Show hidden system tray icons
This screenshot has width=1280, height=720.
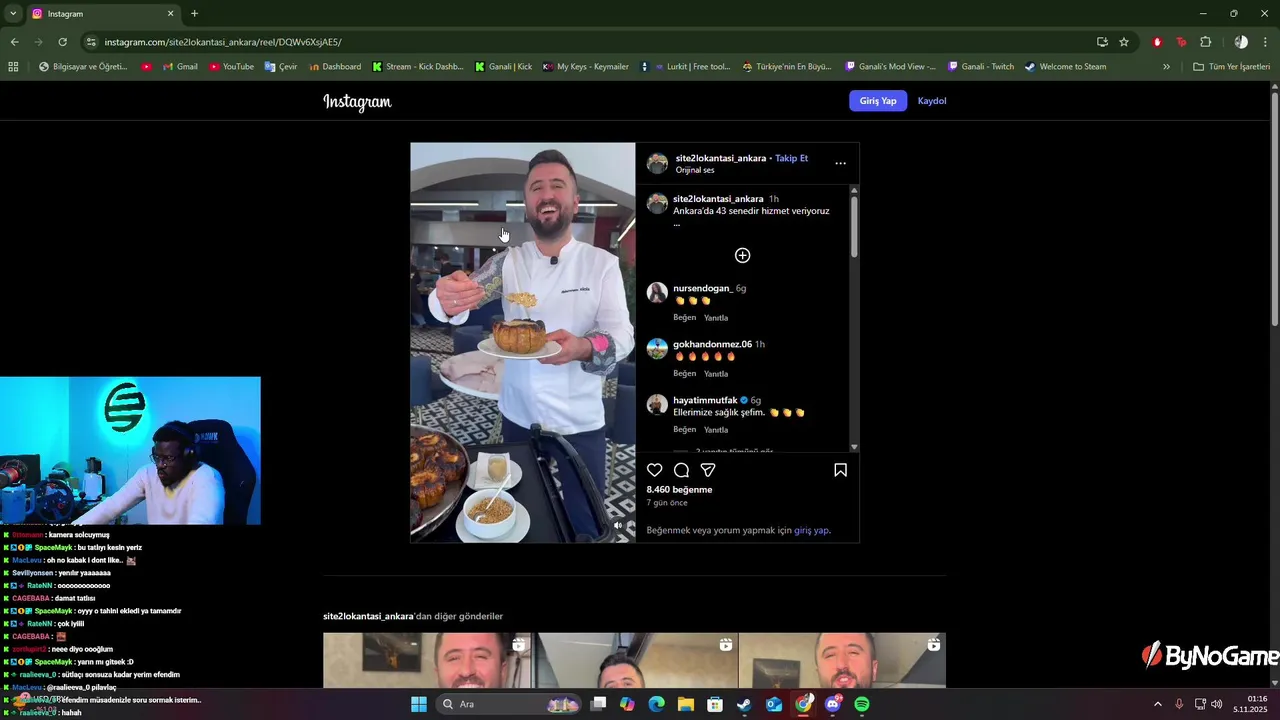pos(1158,704)
